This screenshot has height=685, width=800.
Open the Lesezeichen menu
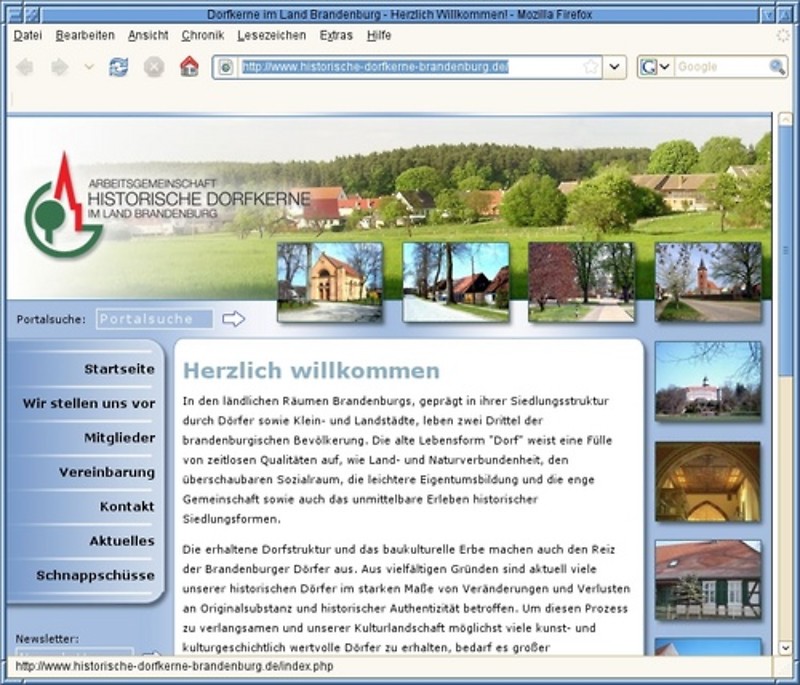pyautogui.click(x=271, y=35)
